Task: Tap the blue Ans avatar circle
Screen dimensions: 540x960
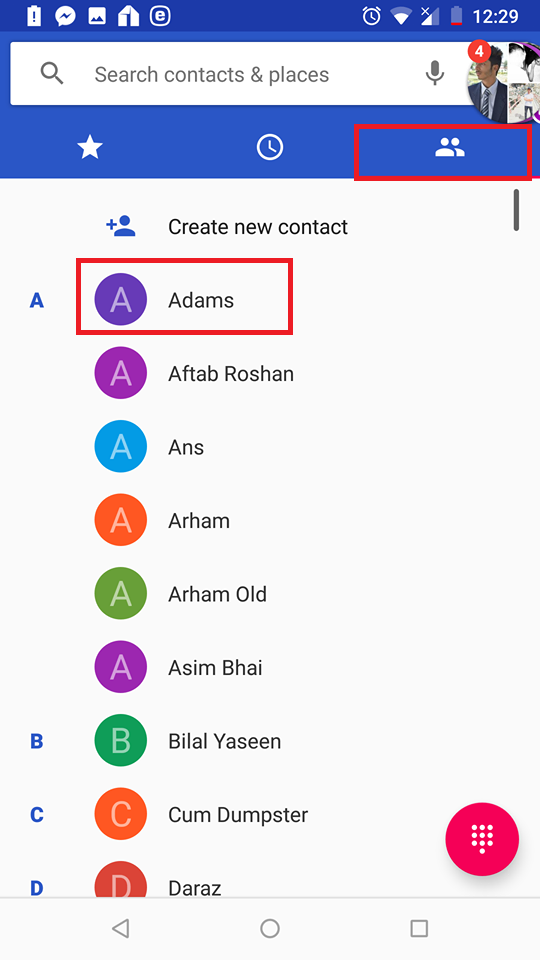Action: click(121, 447)
